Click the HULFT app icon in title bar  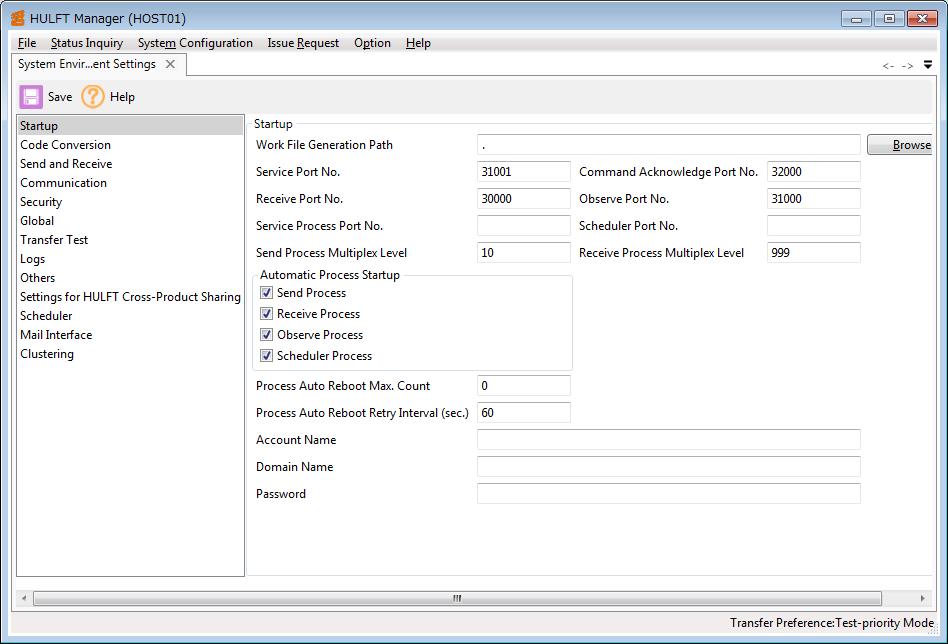(18, 18)
